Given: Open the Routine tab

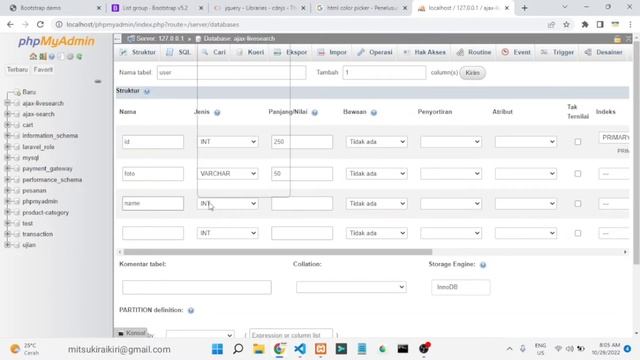Looking at the screenshot, I should pos(474,52).
